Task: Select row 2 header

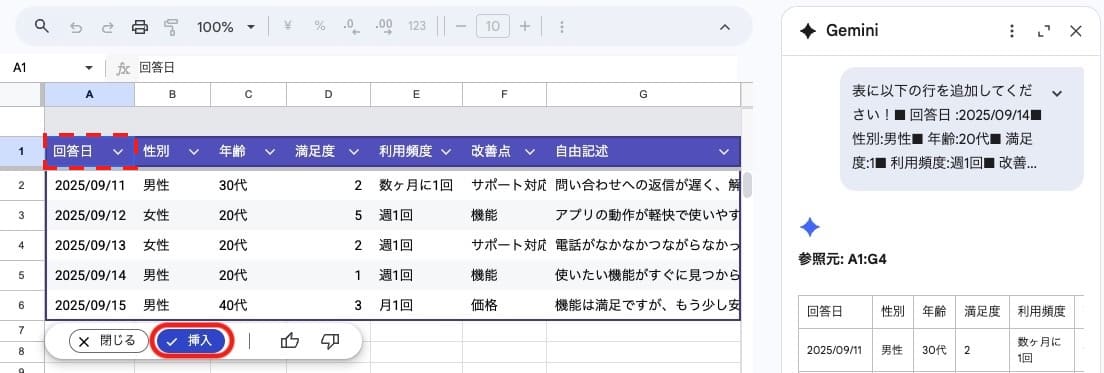Action: 22,186
